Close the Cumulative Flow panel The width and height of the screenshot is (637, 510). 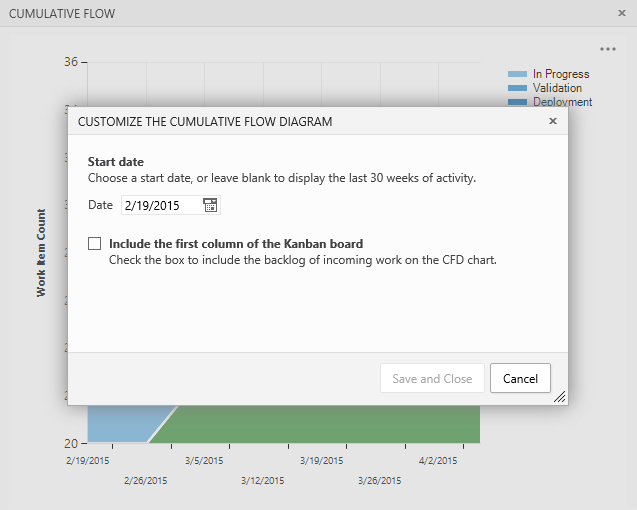(x=622, y=13)
